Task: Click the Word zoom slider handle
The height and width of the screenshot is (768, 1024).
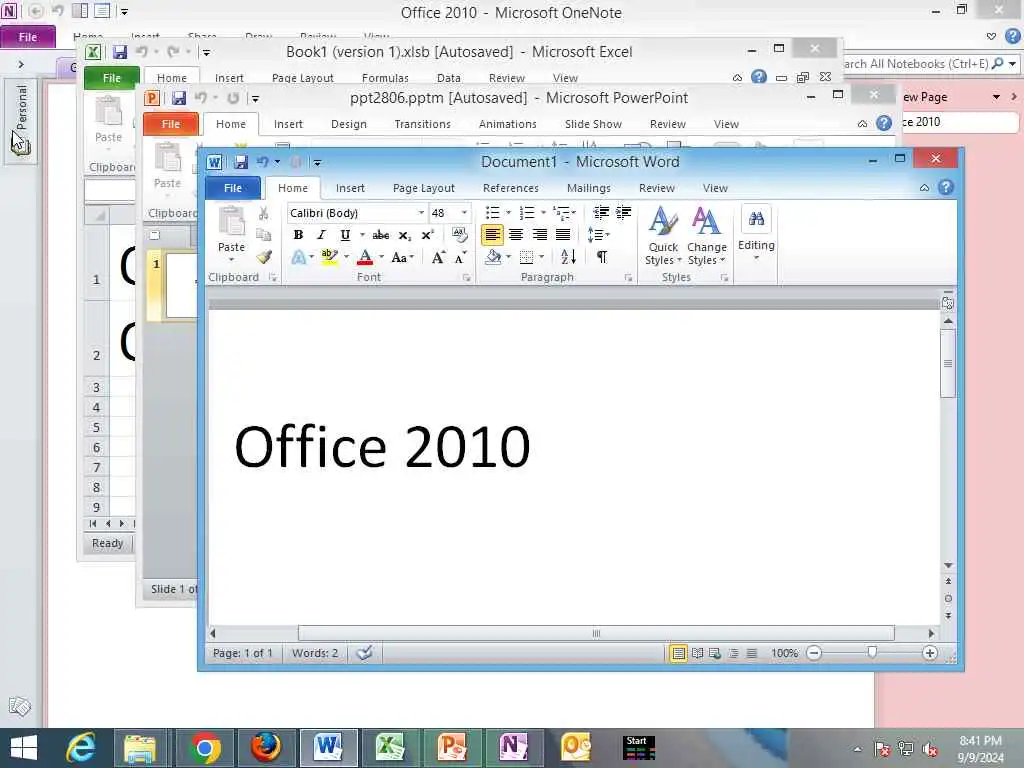Action: (872, 652)
